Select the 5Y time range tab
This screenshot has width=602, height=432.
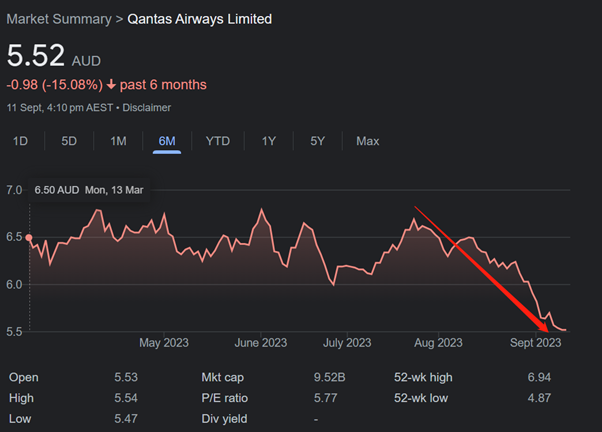[318, 141]
